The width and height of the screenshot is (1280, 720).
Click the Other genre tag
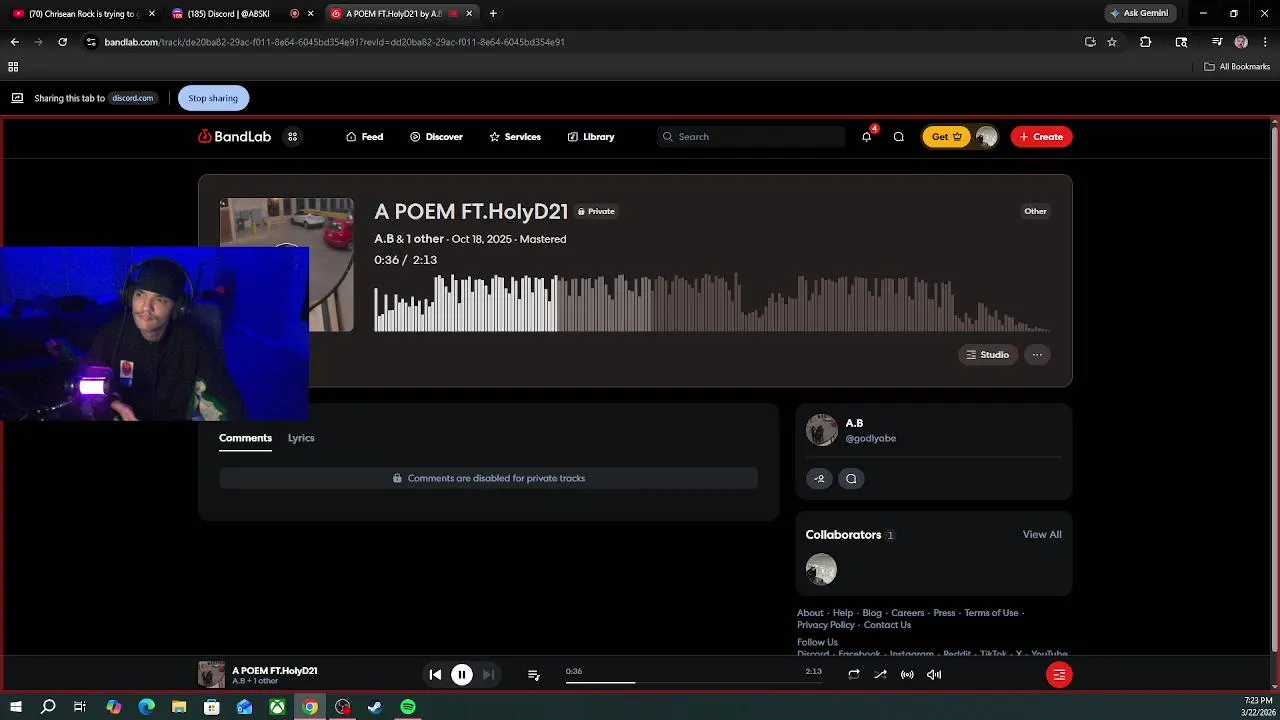click(1035, 211)
